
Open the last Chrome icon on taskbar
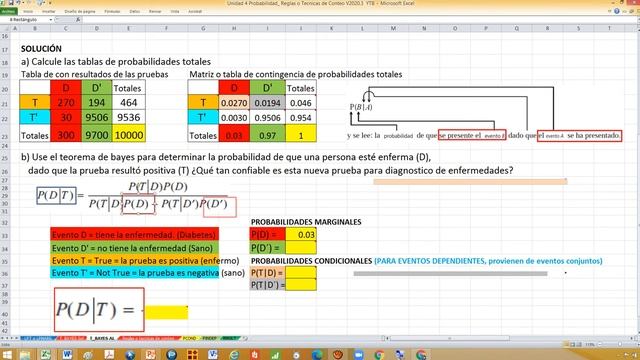(x=421, y=355)
